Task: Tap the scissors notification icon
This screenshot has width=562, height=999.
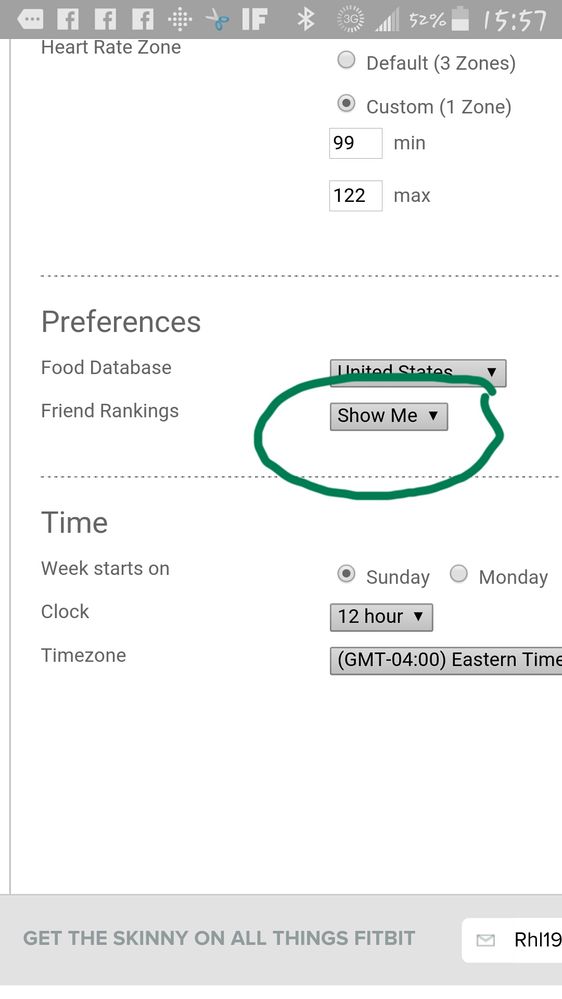Action: (217, 20)
